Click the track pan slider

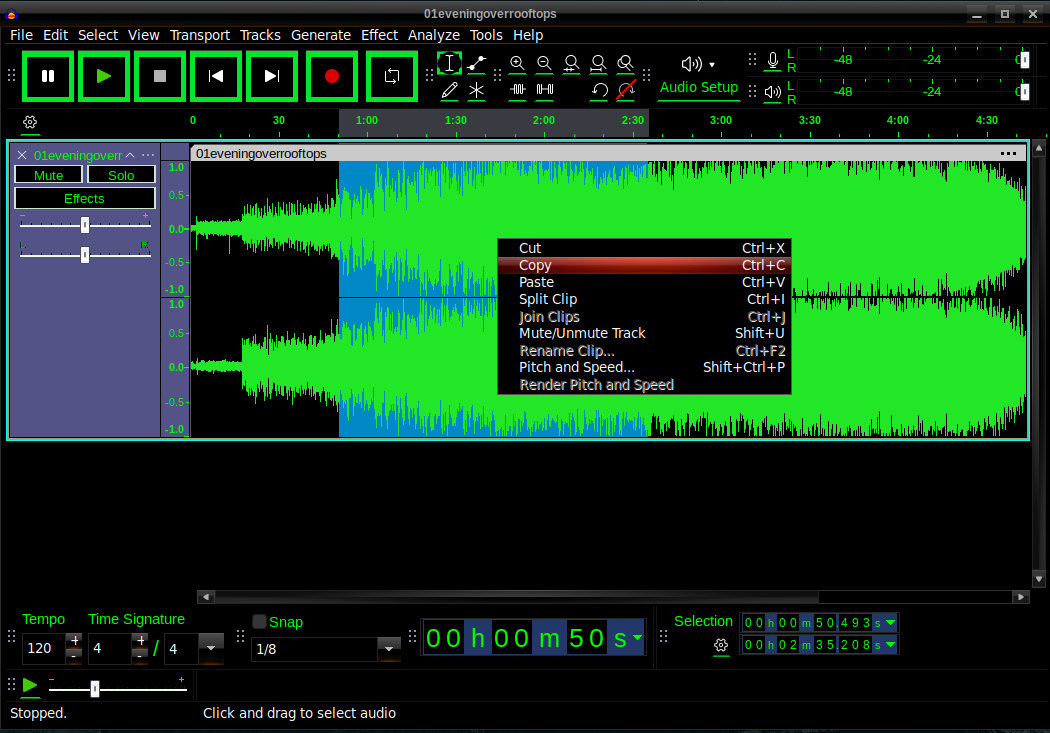(x=85, y=254)
